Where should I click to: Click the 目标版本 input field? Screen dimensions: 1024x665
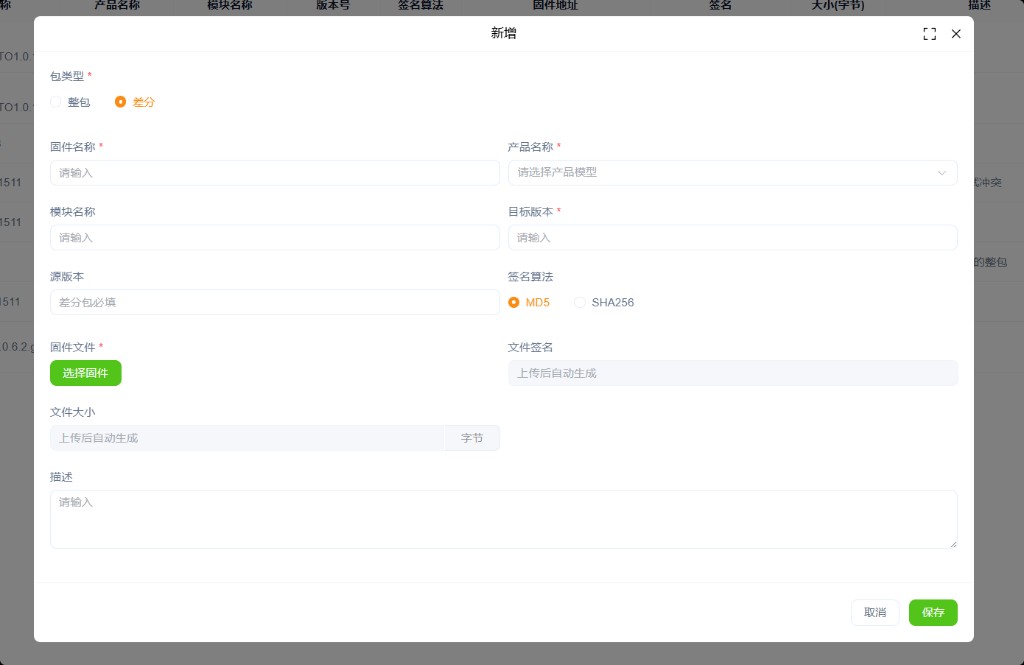pyautogui.click(x=733, y=237)
